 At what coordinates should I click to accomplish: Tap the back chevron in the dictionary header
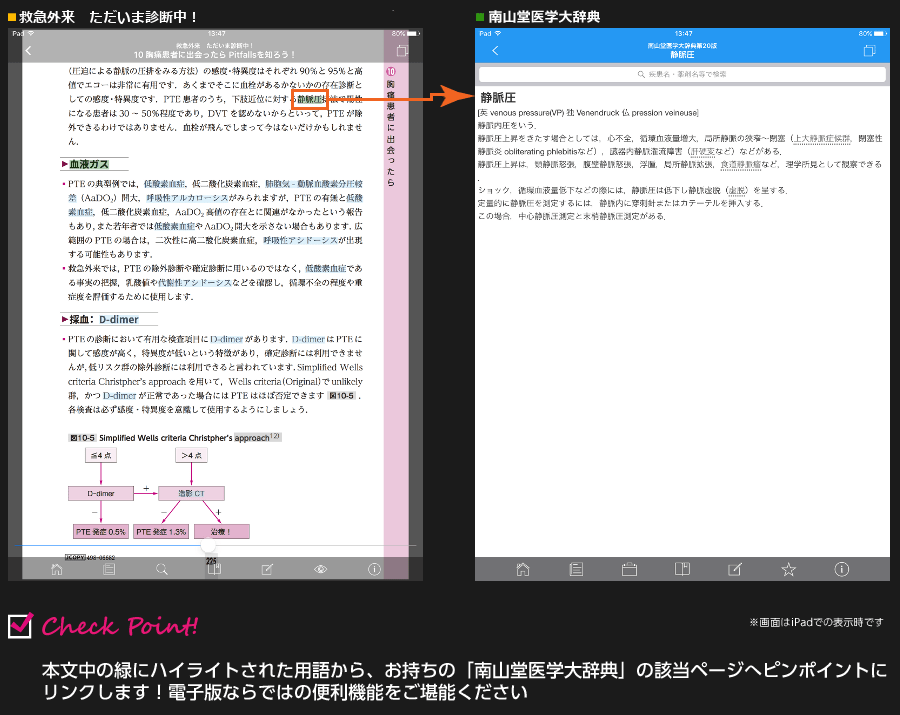click(495, 50)
